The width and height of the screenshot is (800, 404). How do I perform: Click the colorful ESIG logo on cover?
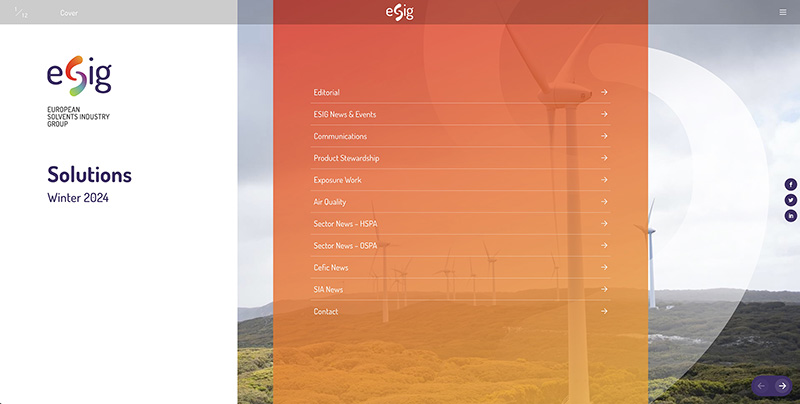(x=79, y=75)
